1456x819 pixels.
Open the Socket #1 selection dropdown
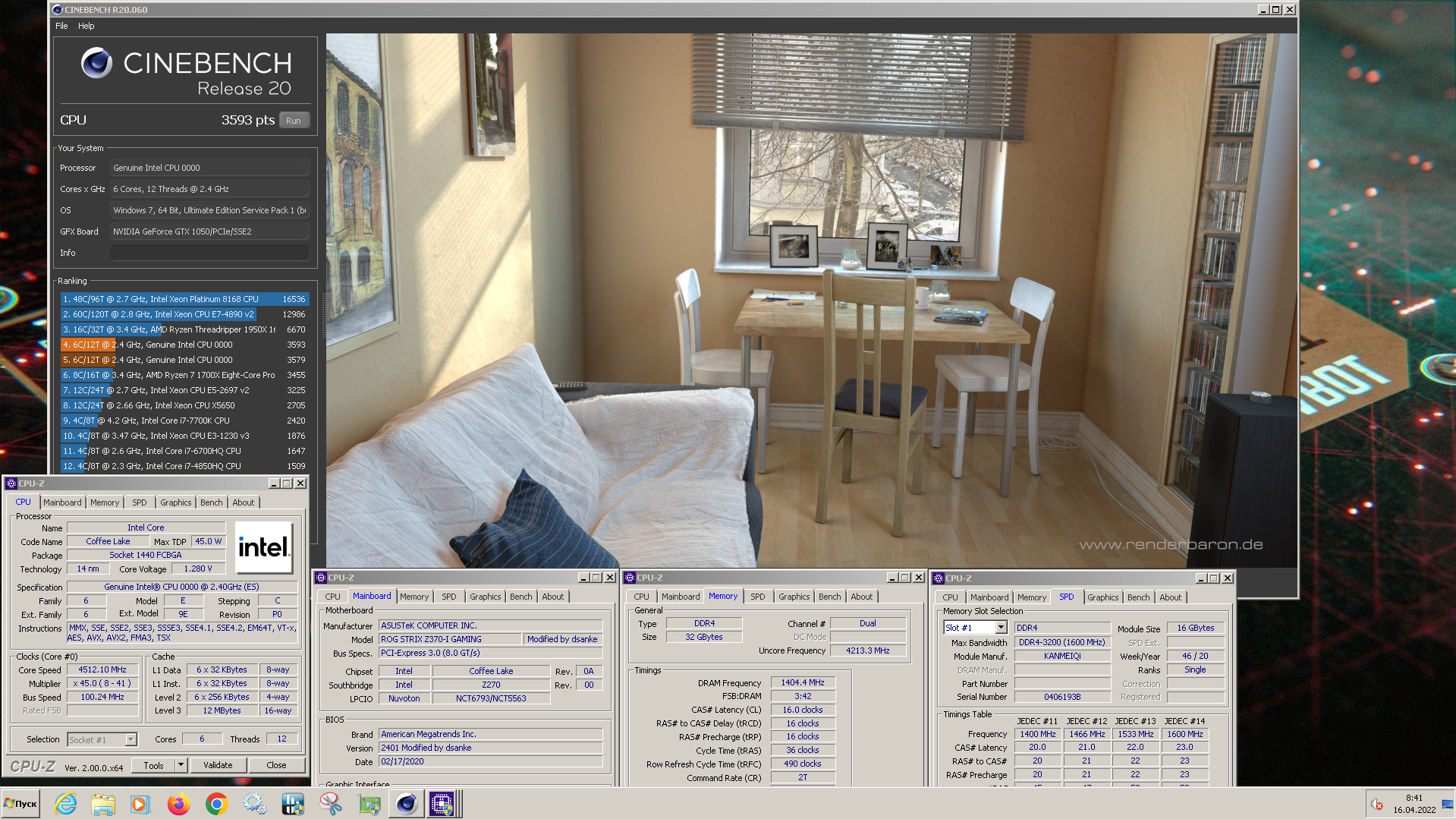pyautogui.click(x=131, y=739)
